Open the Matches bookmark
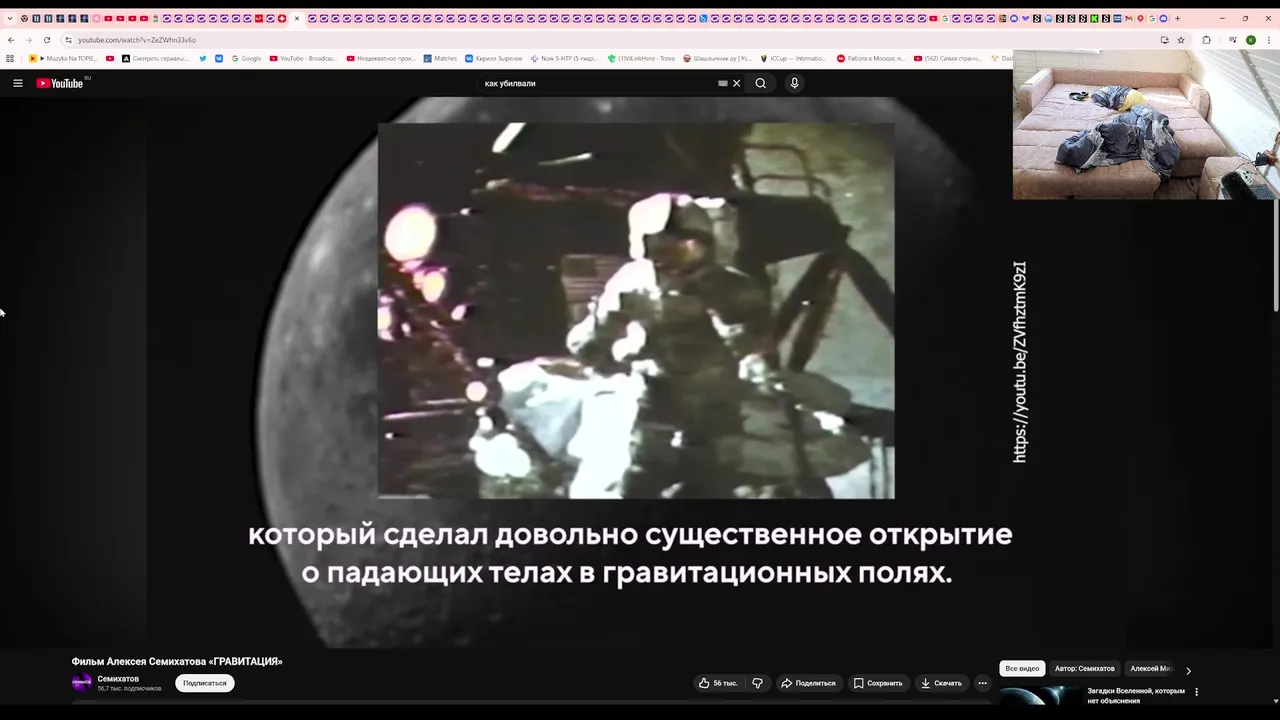Image resolution: width=1280 pixels, height=720 pixels. 440,58
